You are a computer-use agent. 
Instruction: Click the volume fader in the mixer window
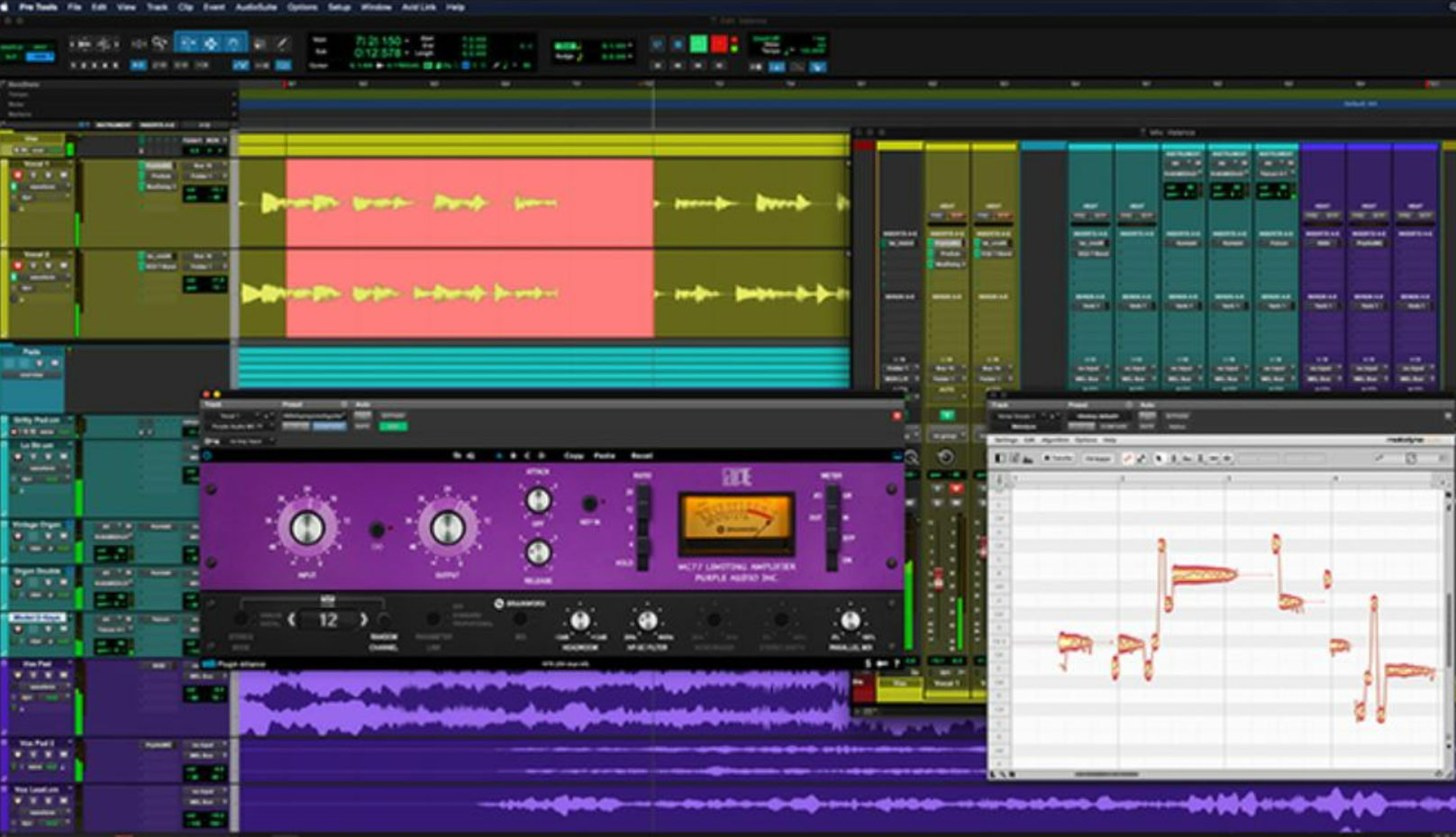pos(938,579)
